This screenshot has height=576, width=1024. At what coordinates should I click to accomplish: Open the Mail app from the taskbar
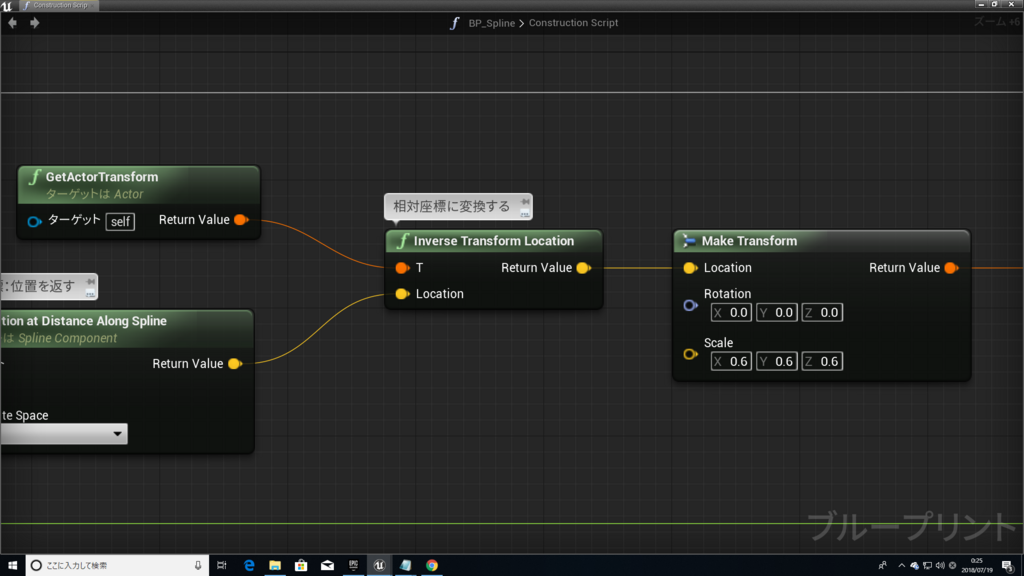click(x=327, y=566)
